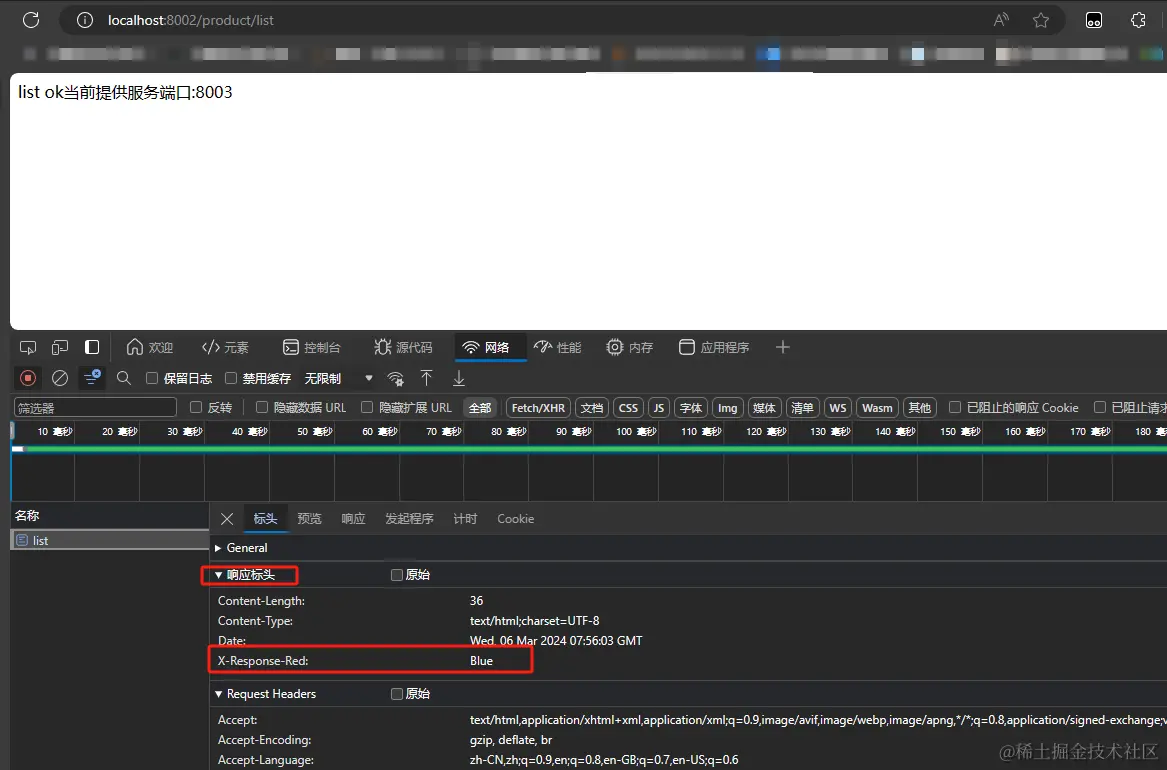Image resolution: width=1167 pixels, height=770 pixels.
Task: Toggle the network filter bar icon
Action: click(x=92, y=378)
